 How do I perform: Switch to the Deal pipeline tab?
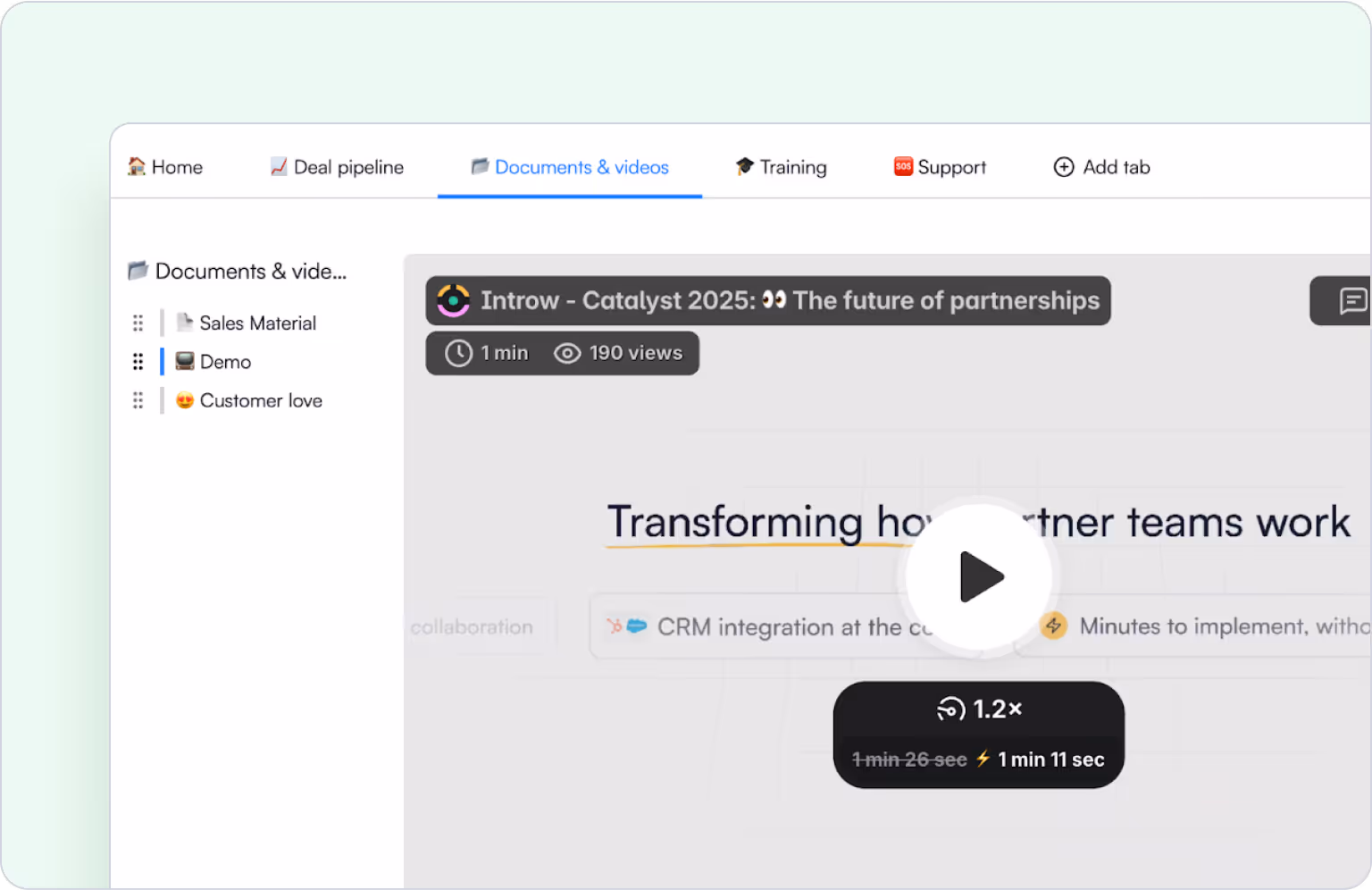(337, 167)
